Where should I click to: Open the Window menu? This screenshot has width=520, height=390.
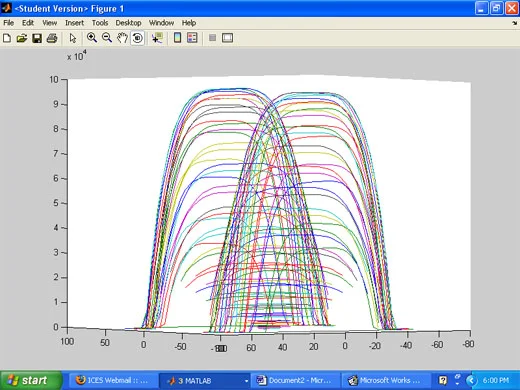[162, 23]
